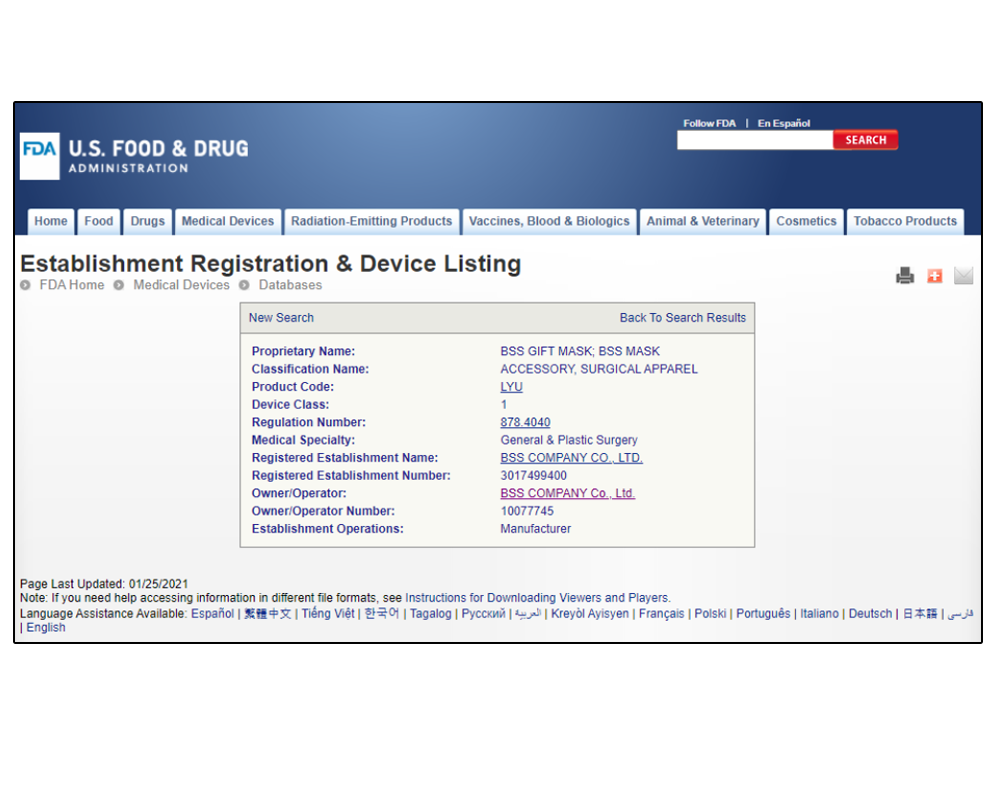
Task: Open product code LYU link
Action: point(511,387)
